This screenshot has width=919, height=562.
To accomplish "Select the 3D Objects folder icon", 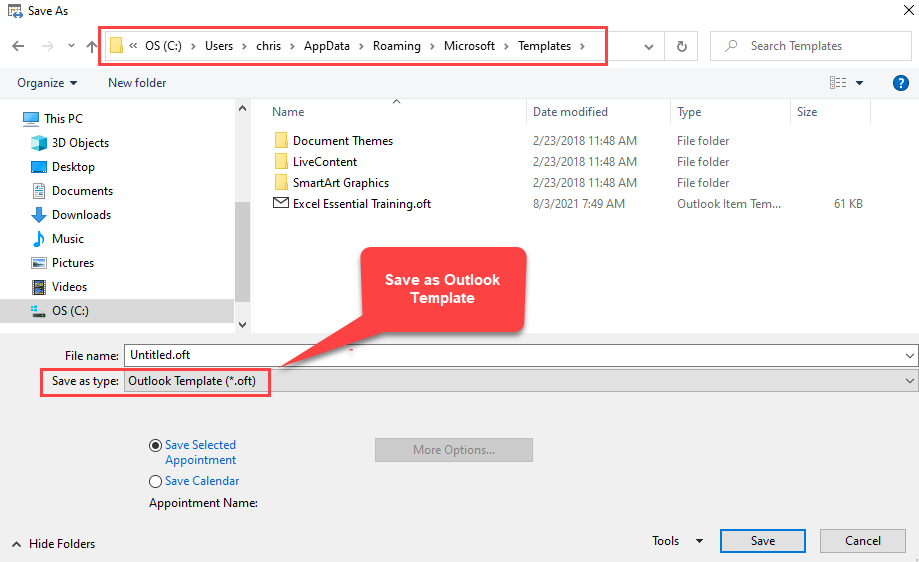I will click(x=39, y=143).
